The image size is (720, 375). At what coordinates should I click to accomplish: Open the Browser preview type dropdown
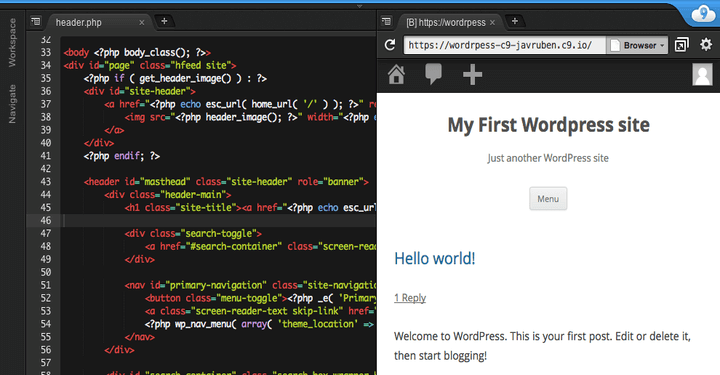[x=637, y=45]
